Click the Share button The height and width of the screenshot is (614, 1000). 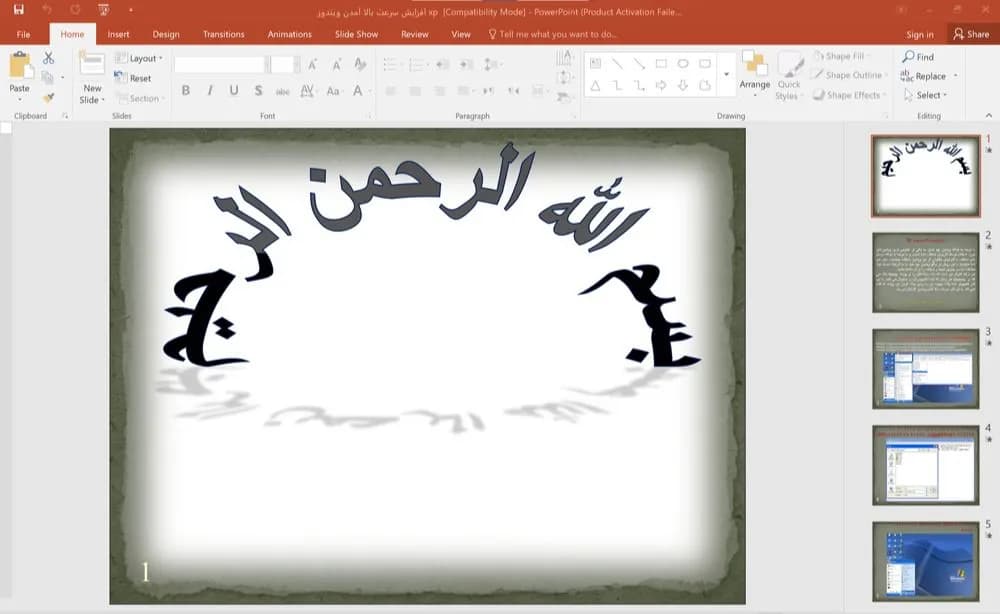(971, 34)
